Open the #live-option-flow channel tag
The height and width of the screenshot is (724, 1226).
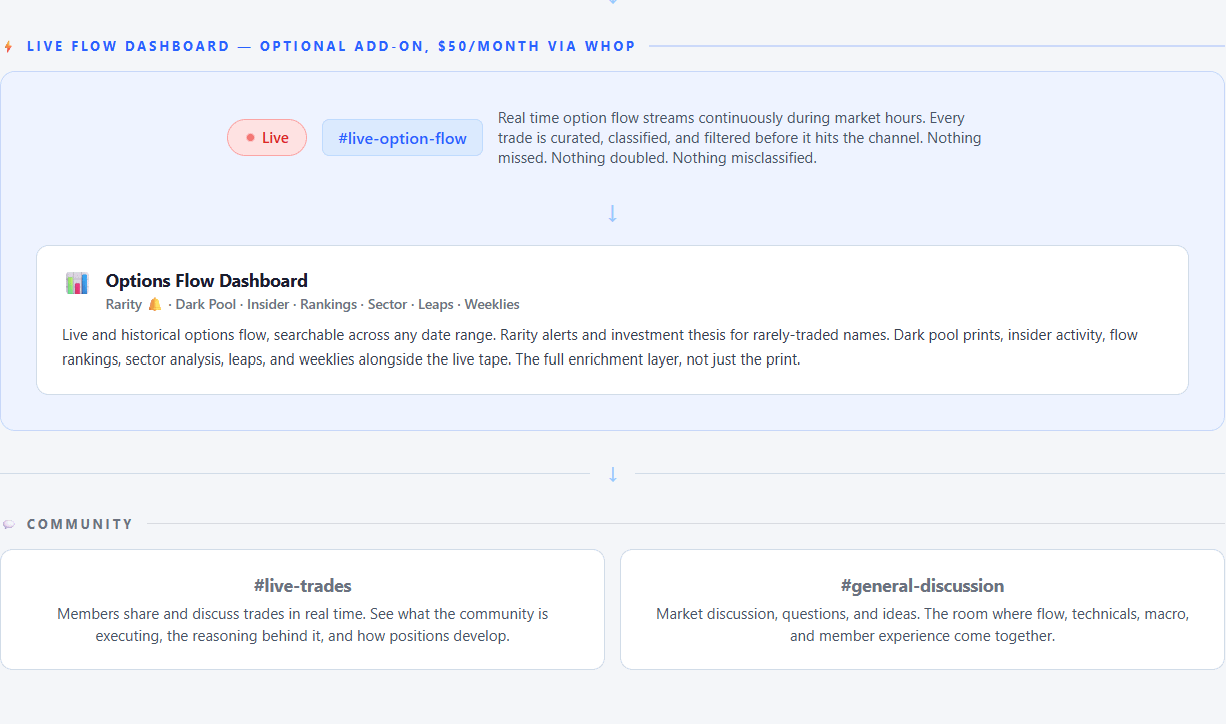[x=402, y=138]
